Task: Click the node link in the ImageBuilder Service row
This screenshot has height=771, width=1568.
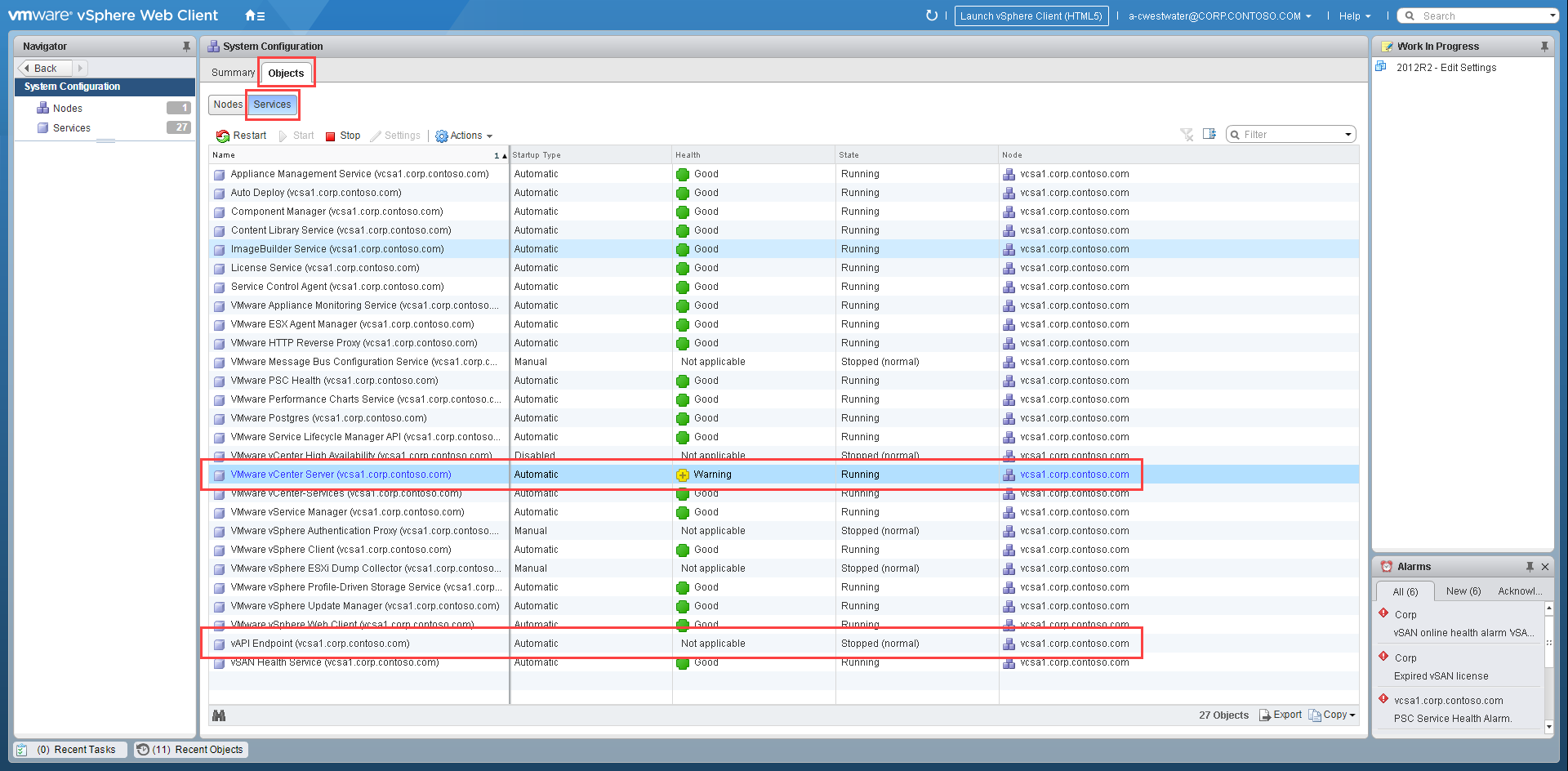Action: point(1074,249)
